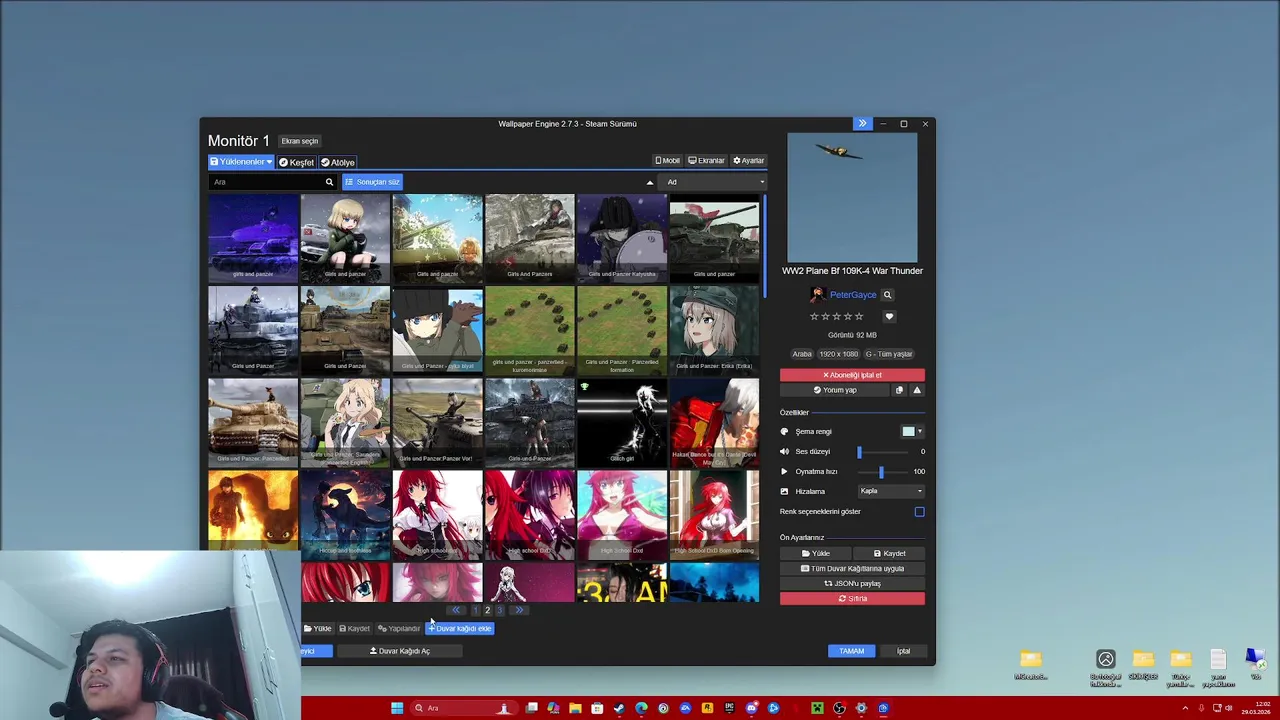Report wallpaper with warning triangle icon

[x=917, y=390]
